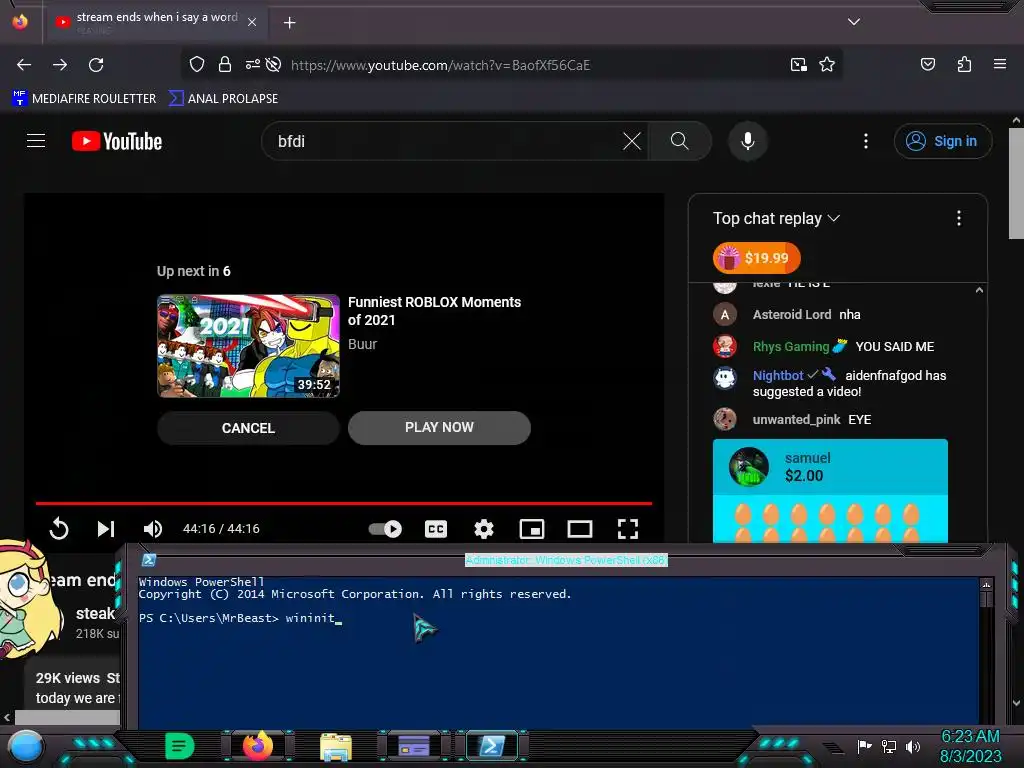Click the $19.99 gift chip
The height and width of the screenshot is (768, 1024).
point(756,257)
